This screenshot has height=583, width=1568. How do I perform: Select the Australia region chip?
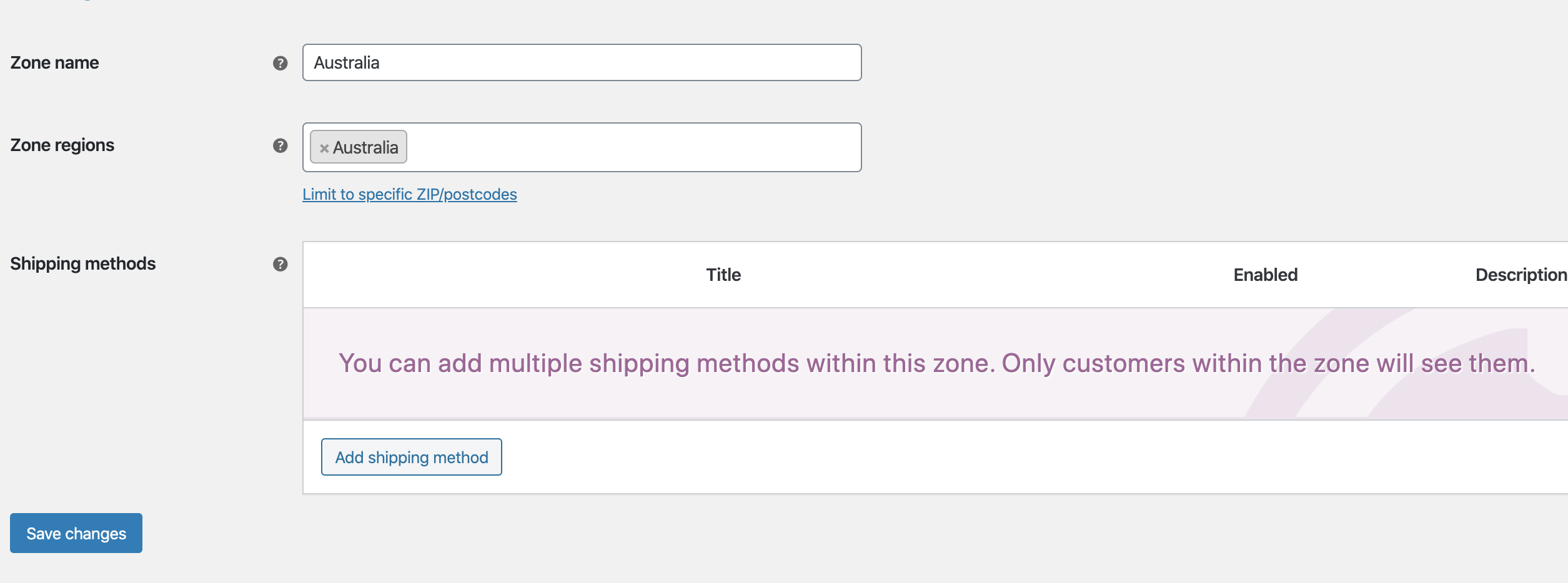pyautogui.click(x=365, y=148)
